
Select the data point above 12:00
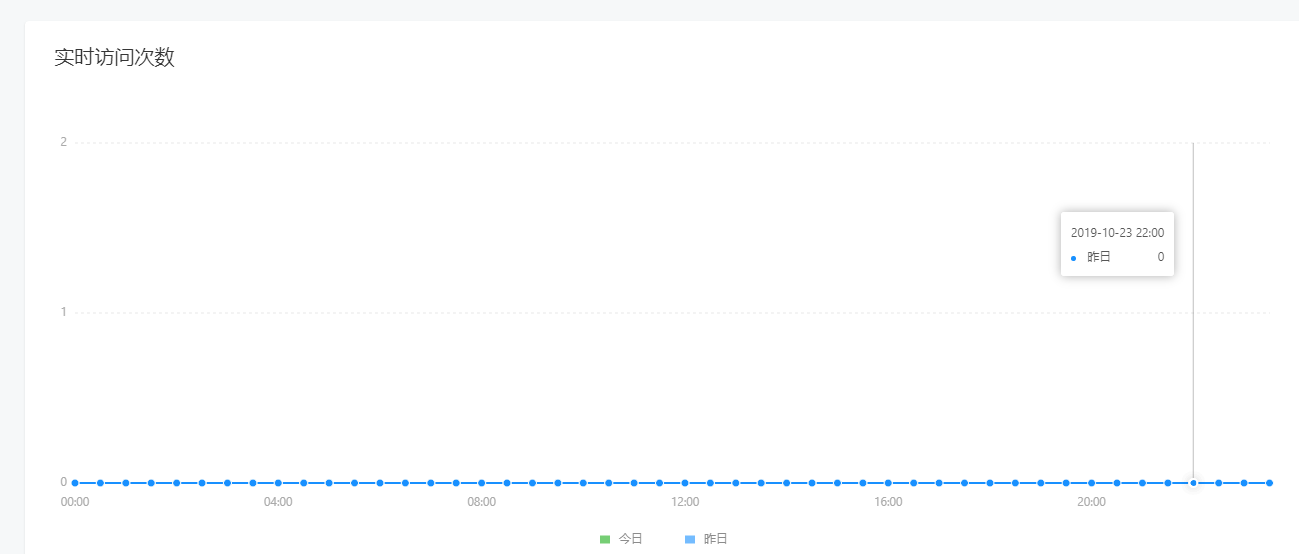point(685,483)
